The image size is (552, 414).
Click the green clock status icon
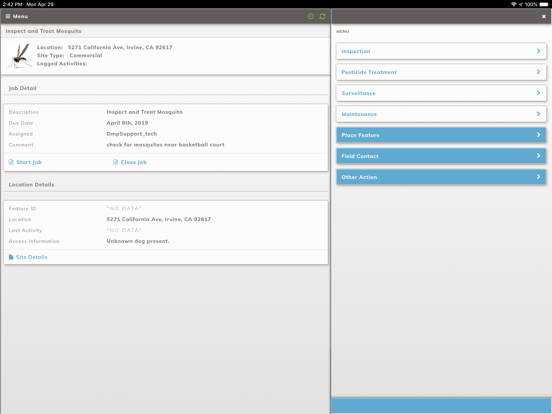[x=311, y=16]
